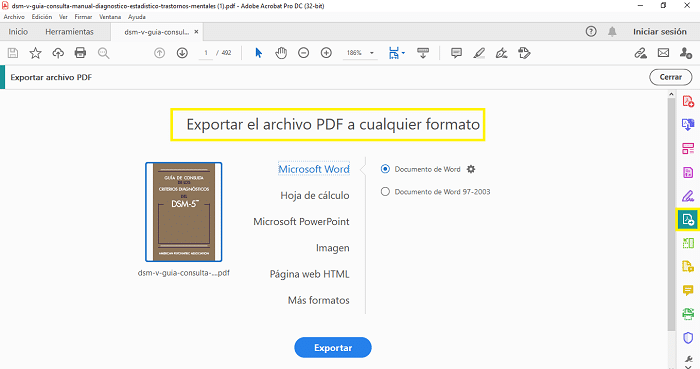Send file by email envelope icon
700x369 pixels.
click(663, 53)
